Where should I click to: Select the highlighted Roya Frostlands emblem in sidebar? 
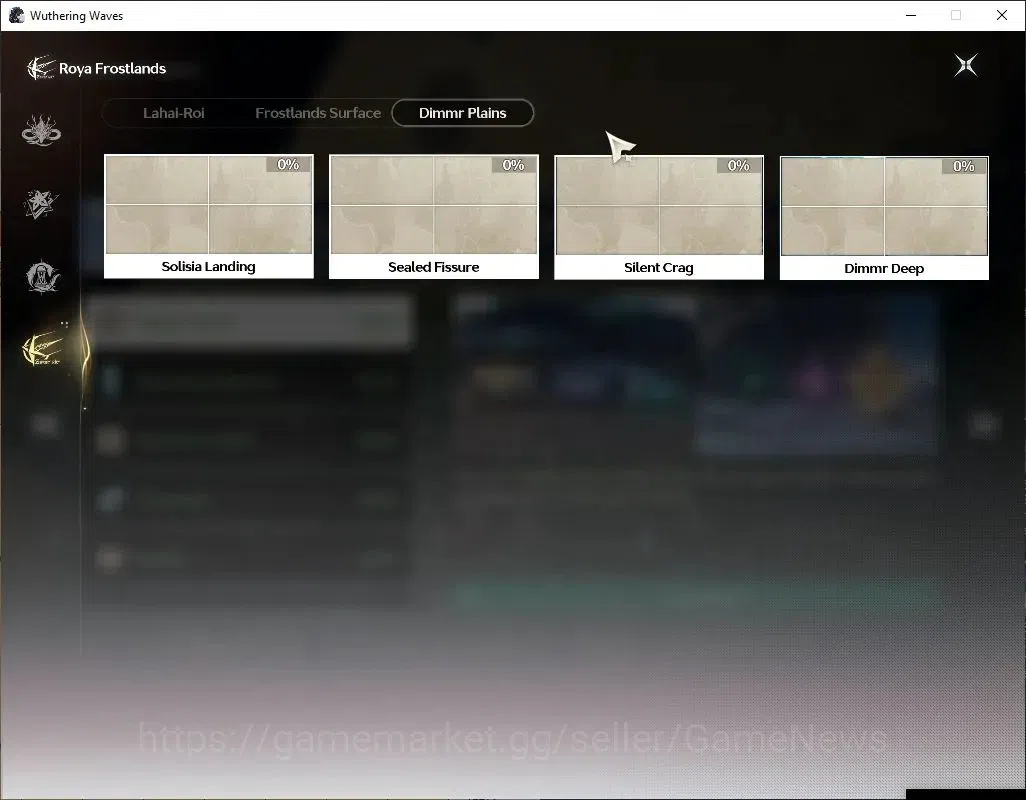point(42,349)
